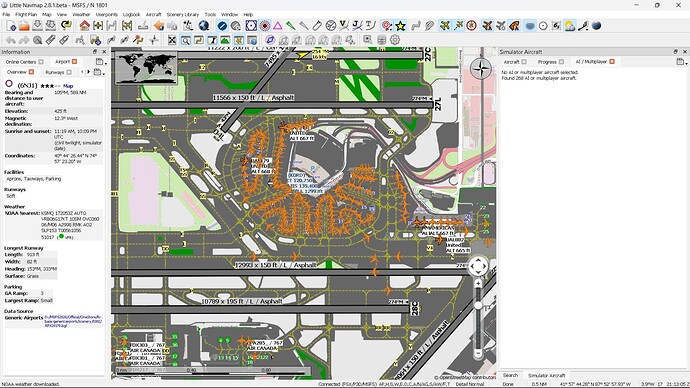Open the Information panel tab list dropdown
This screenshot has width=690, height=388.
[100, 62]
